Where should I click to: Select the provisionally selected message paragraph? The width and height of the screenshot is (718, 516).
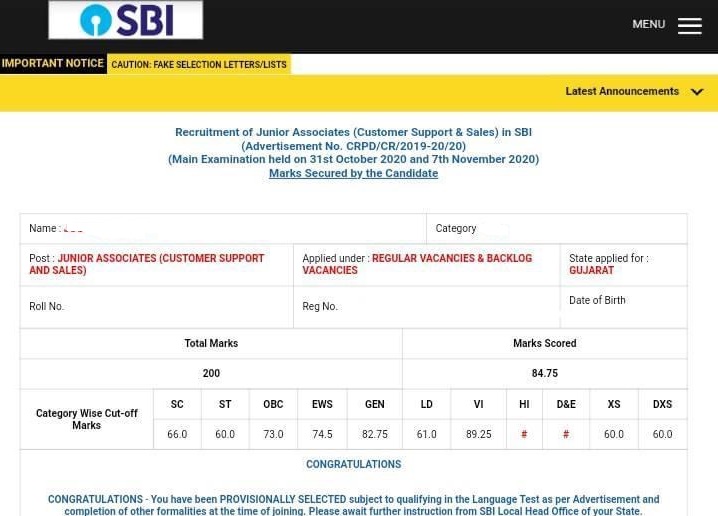(353, 505)
